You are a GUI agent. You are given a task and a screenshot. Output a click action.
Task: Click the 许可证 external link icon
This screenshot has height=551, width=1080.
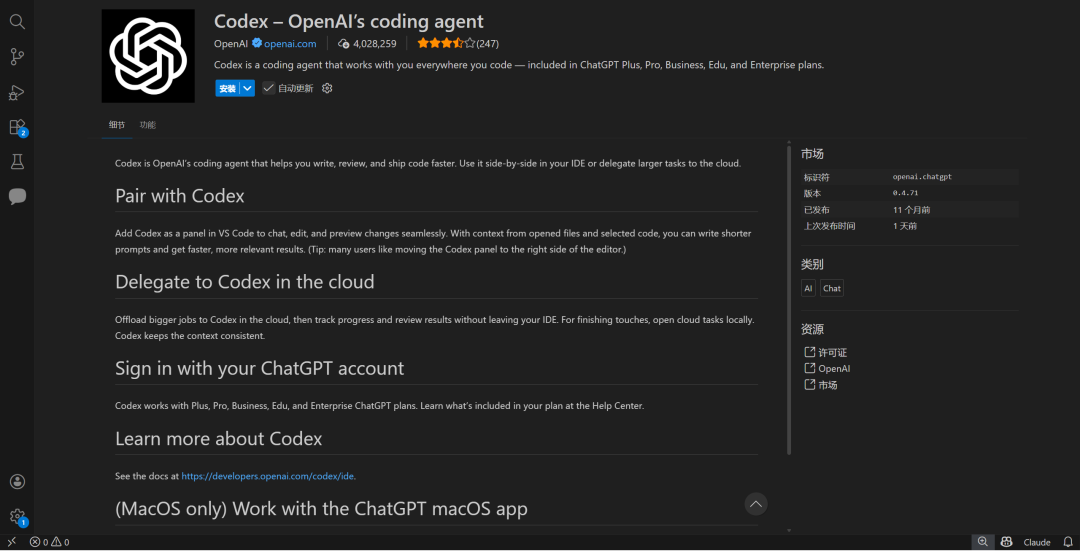tap(810, 352)
